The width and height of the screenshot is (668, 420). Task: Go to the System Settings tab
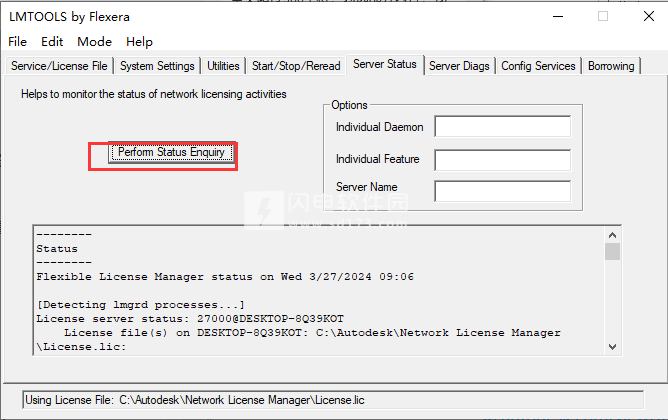pyautogui.click(x=157, y=66)
